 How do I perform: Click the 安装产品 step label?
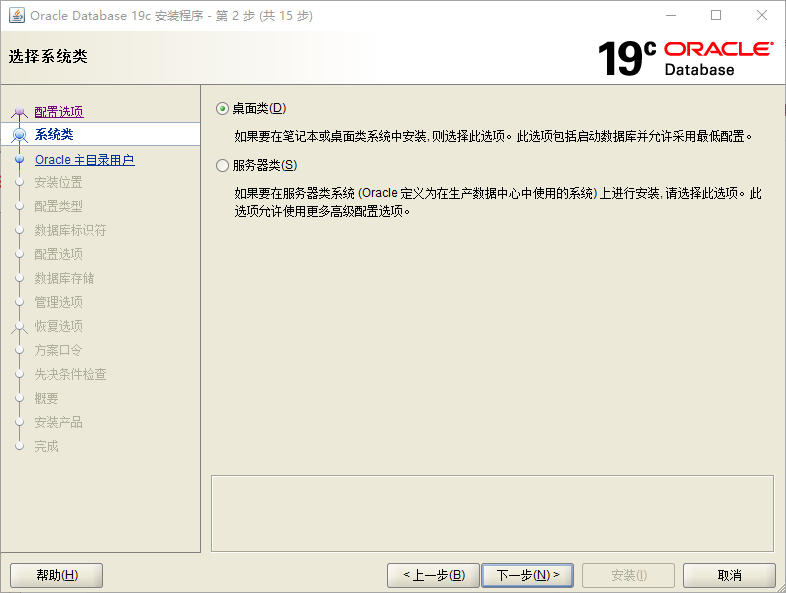[x=58, y=423]
